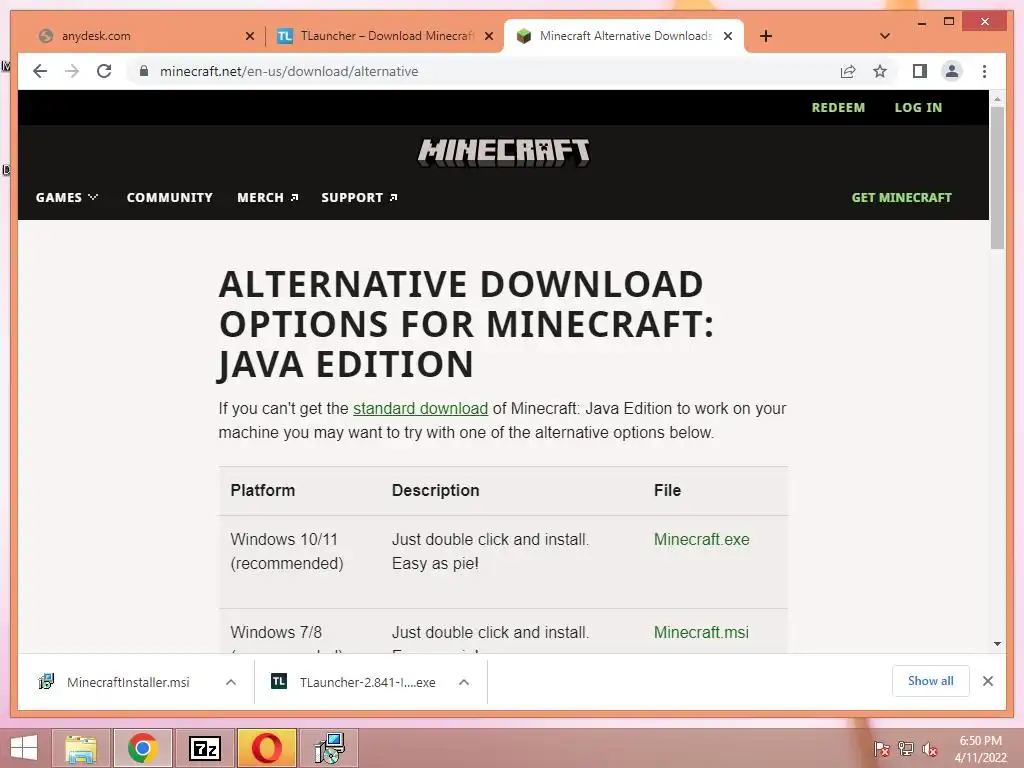Screen dimensions: 1024x768
Task: Open 7-Zip from the taskbar
Action: pyautogui.click(x=205, y=748)
